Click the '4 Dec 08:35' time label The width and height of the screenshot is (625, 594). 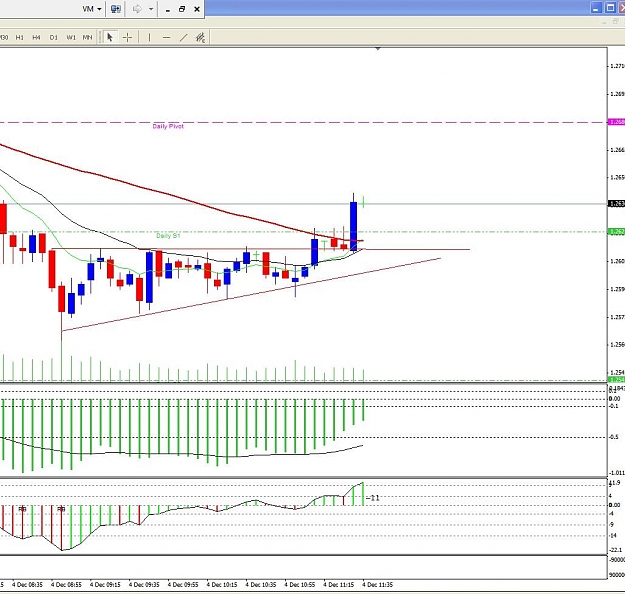[27, 585]
